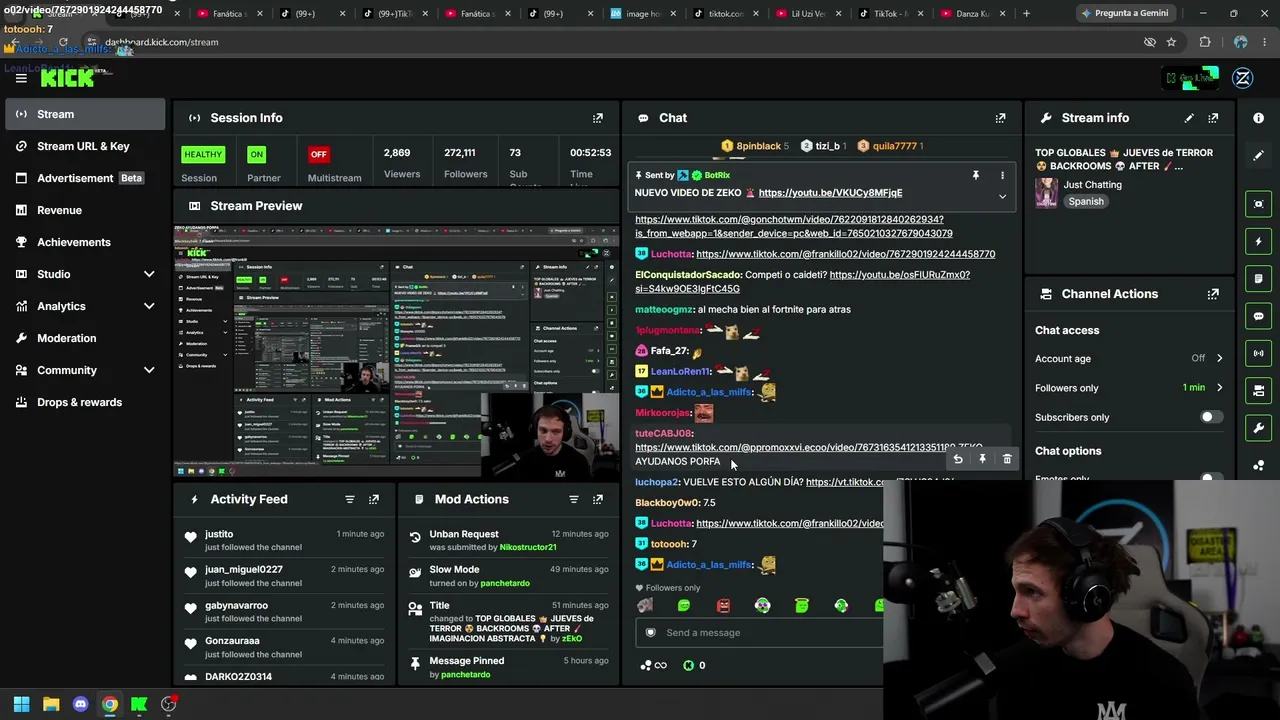
Task: Delete tuteCABJ08's chat message
Action: click(1007, 459)
